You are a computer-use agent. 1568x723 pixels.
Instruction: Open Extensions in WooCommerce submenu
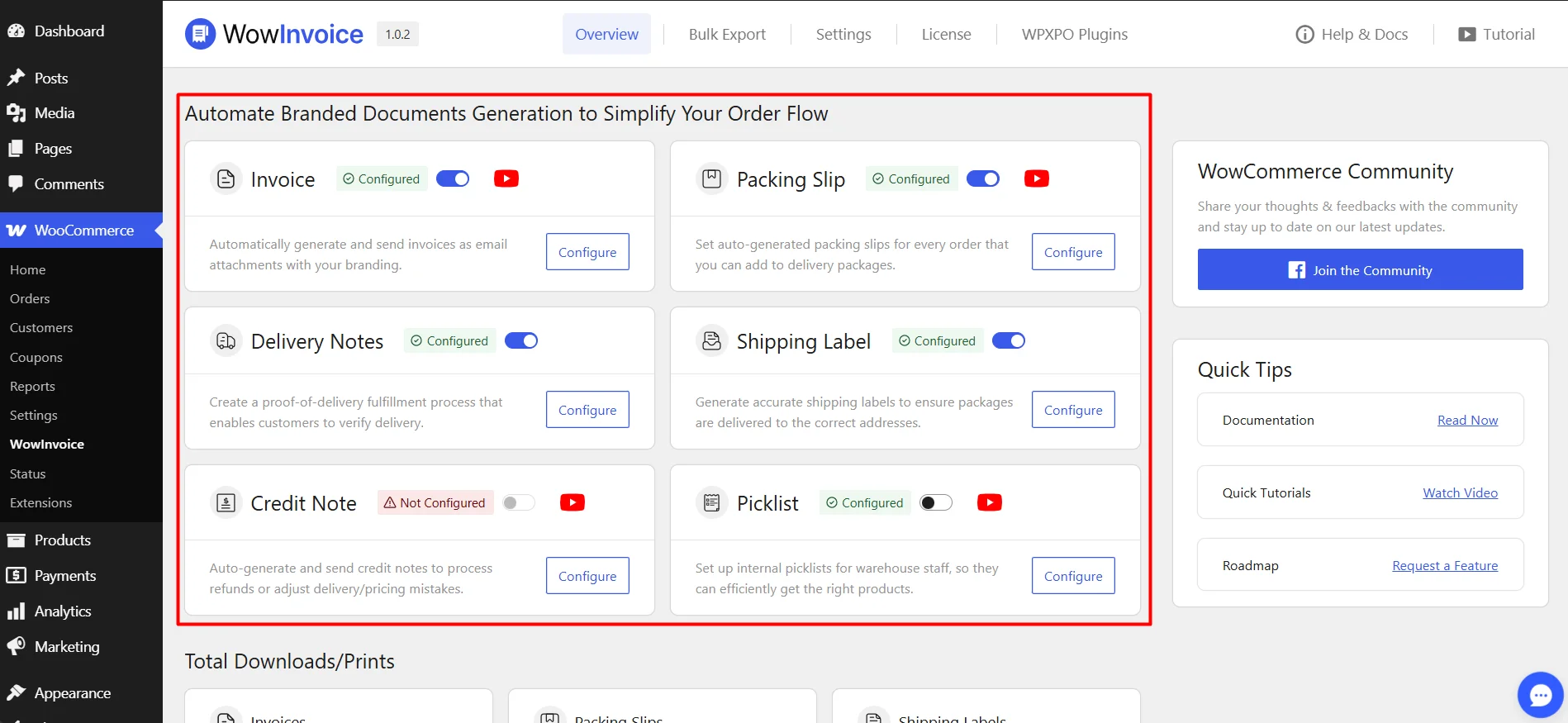point(40,502)
